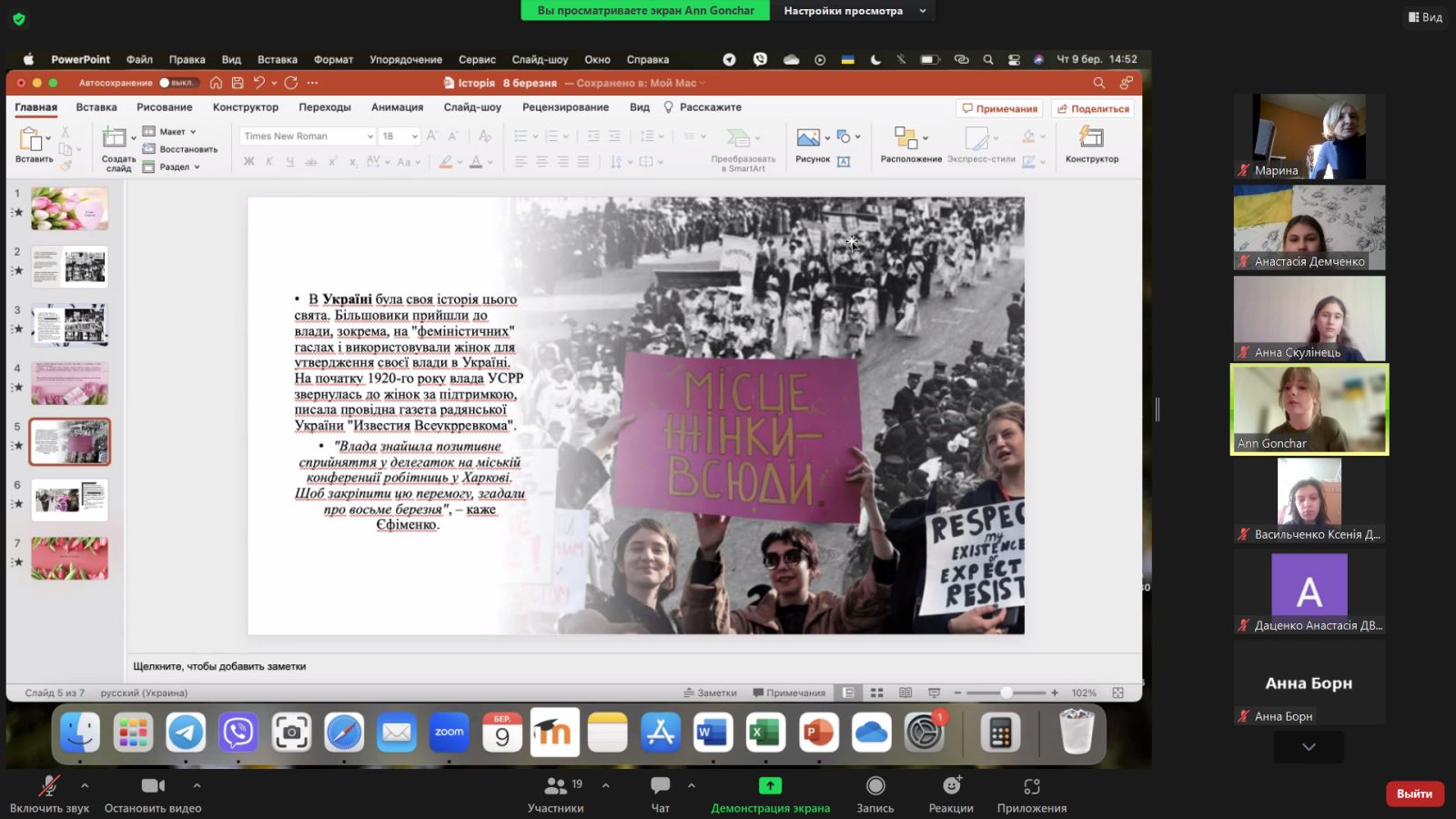Click the clear formatting icon
The width and height of the screenshot is (1456, 819).
(x=485, y=136)
